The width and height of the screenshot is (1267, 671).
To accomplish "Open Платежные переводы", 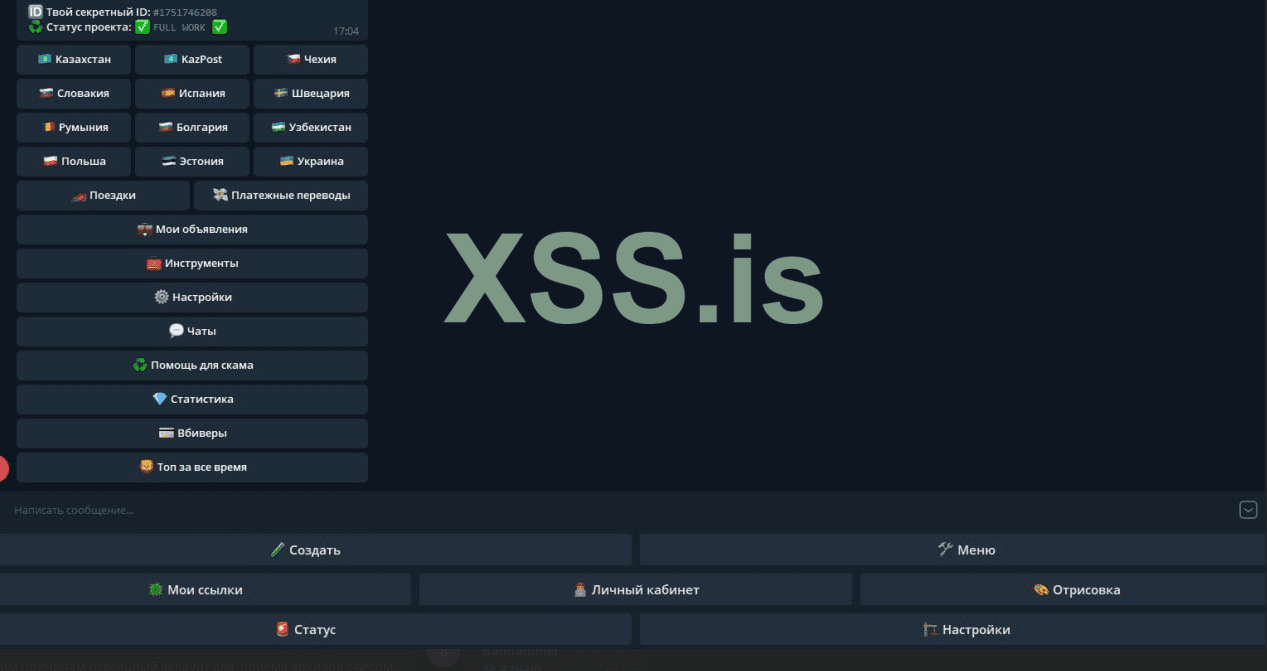I will (281, 195).
